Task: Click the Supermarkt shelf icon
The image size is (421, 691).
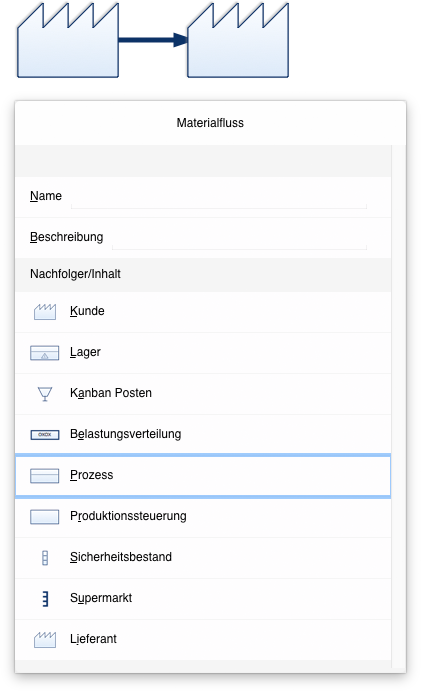Action: [45, 598]
